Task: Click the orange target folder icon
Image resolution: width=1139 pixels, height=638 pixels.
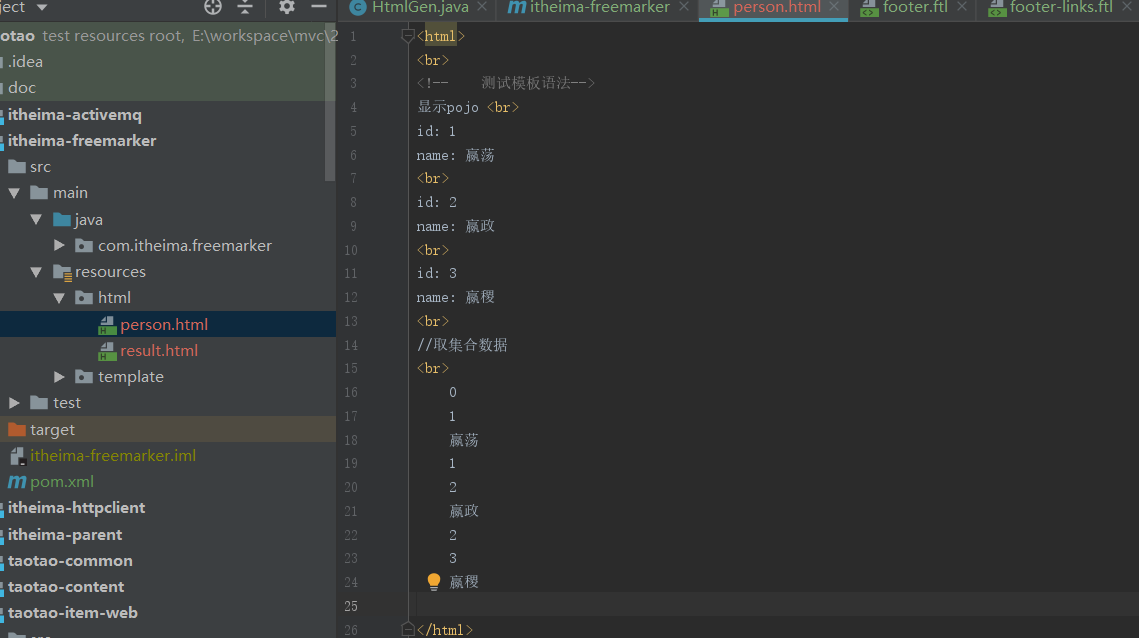Action: point(17,429)
